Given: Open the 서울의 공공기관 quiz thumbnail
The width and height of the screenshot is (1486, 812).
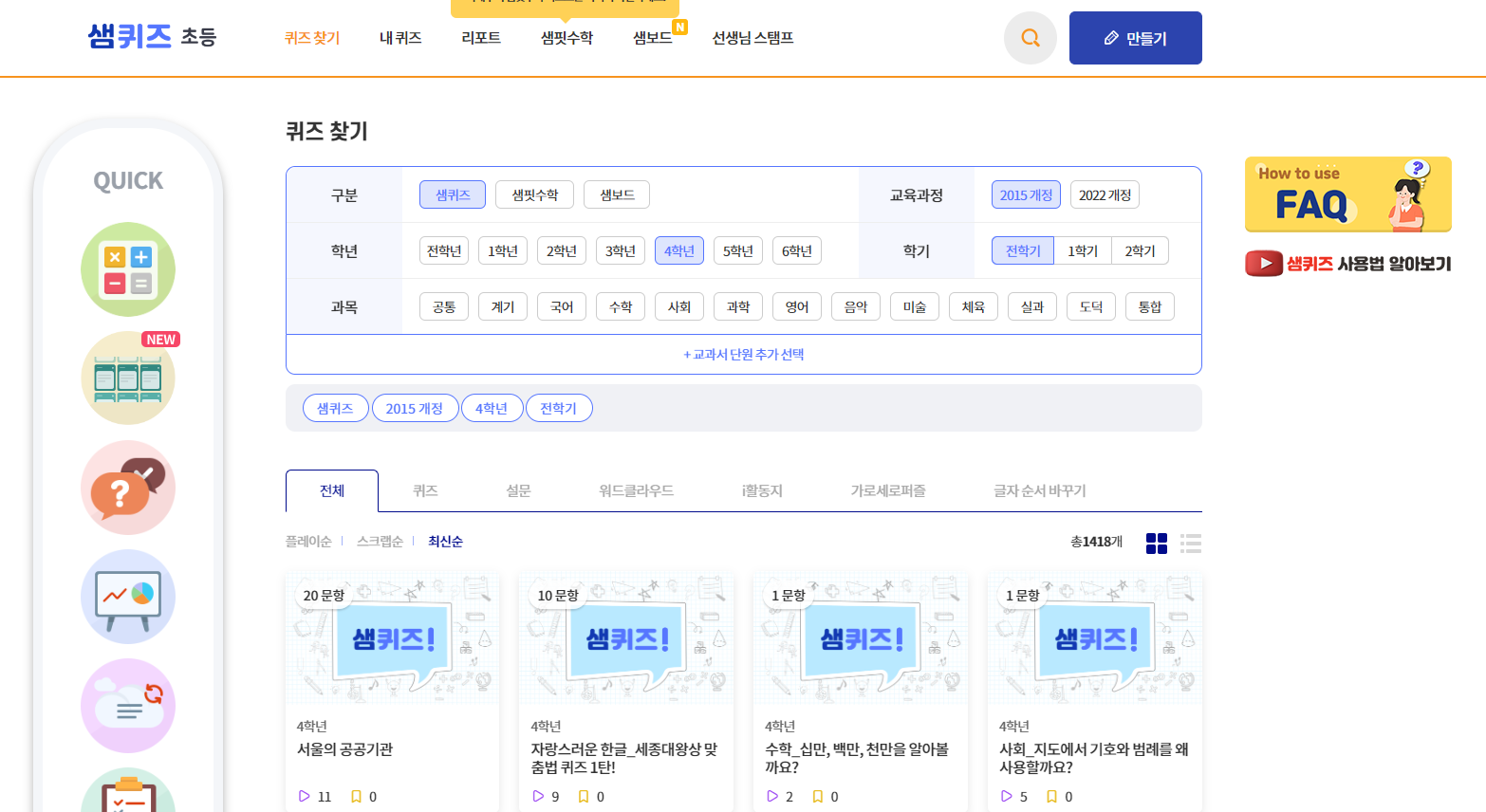Looking at the screenshot, I should coord(392,638).
